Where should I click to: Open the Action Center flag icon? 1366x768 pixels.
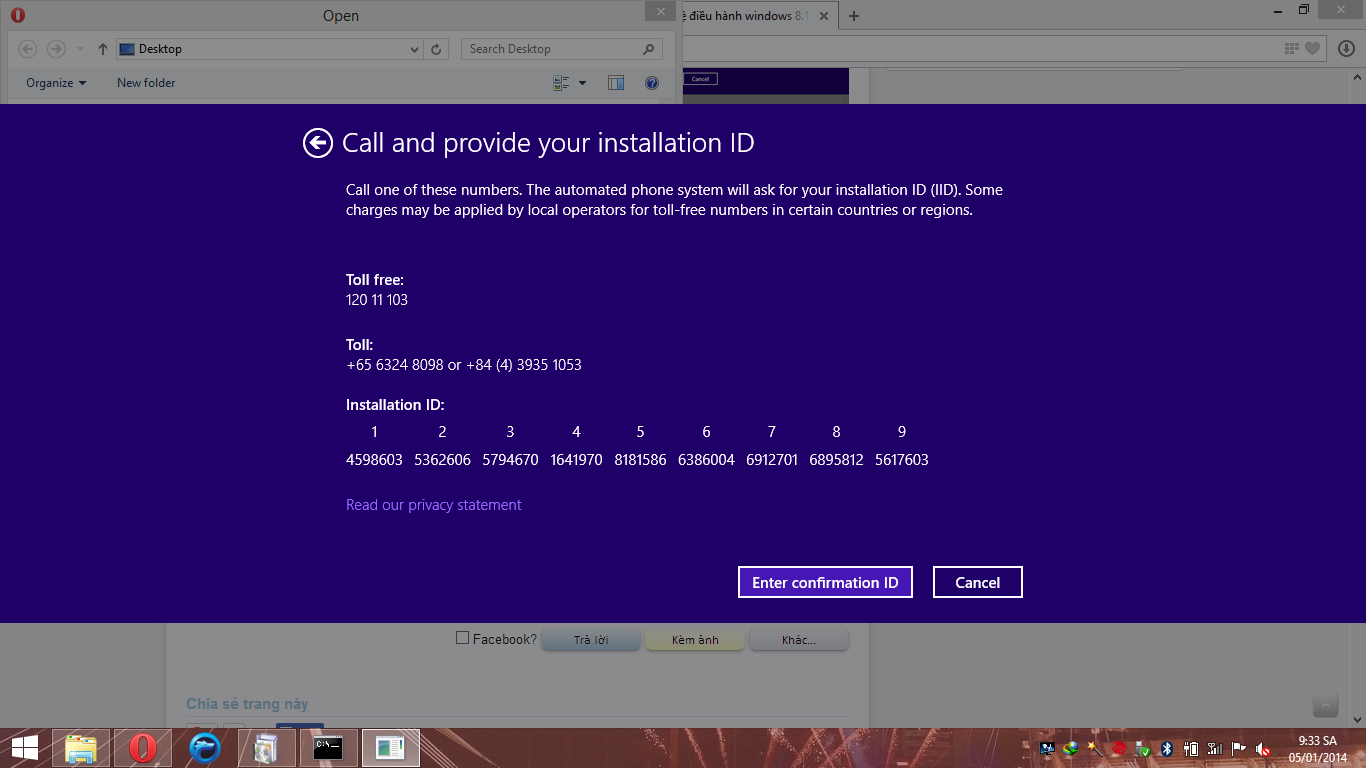[1238, 749]
